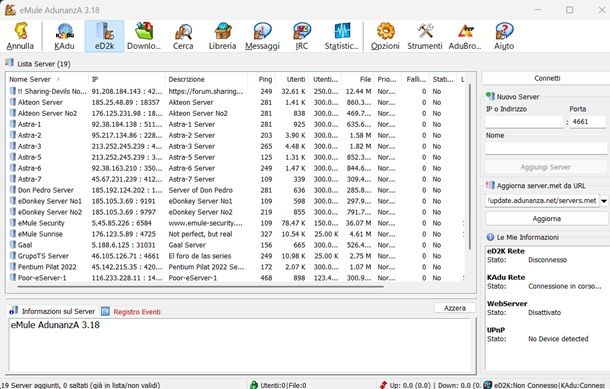Click the eD2K connection status bar icon
610x389 pixels.
[x=487, y=385]
